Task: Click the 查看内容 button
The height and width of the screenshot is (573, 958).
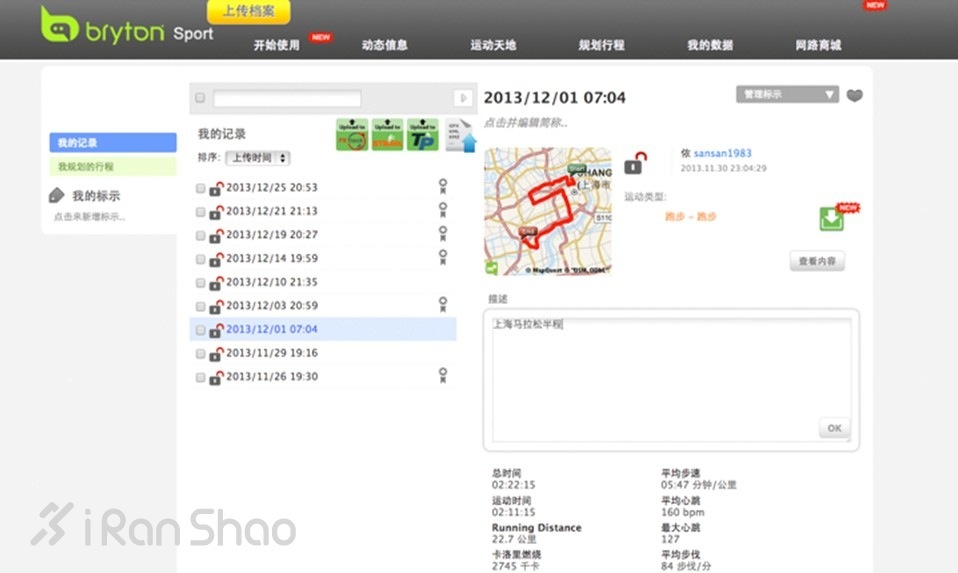Action: click(817, 262)
